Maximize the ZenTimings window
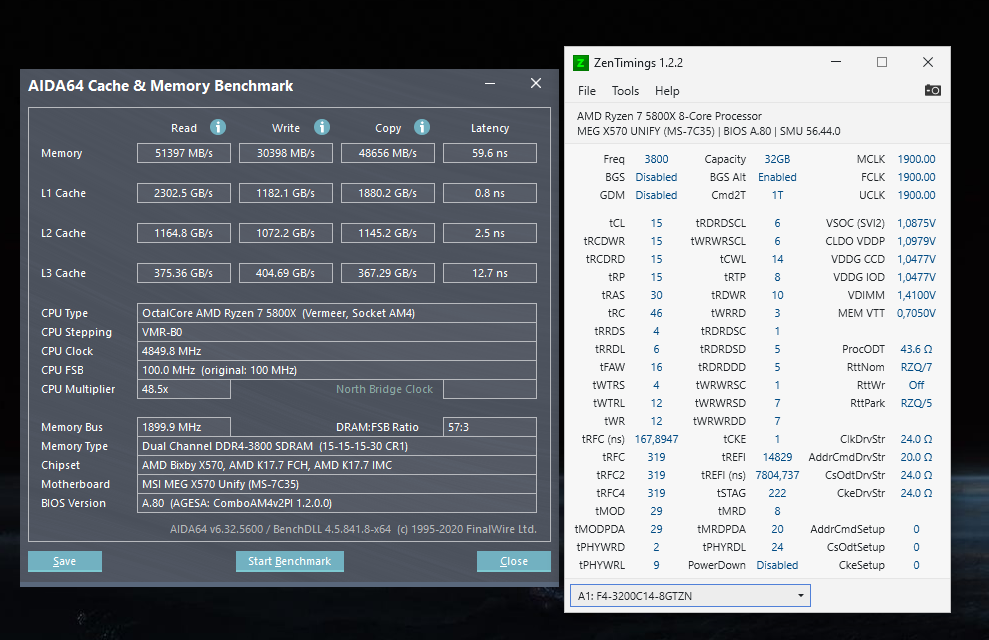The width and height of the screenshot is (989, 640). [882, 62]
